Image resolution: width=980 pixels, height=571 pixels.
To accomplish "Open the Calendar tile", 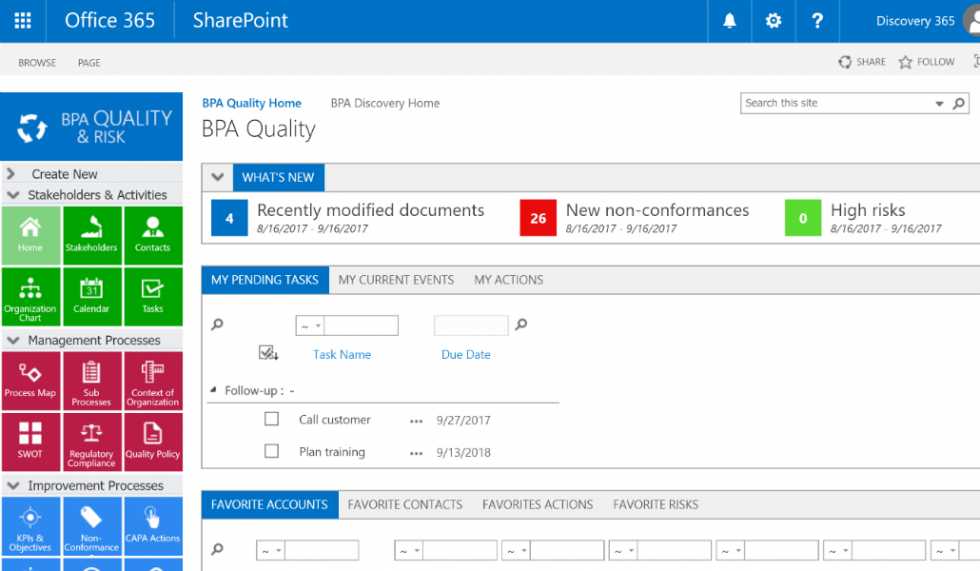I will tap(91, 297).
